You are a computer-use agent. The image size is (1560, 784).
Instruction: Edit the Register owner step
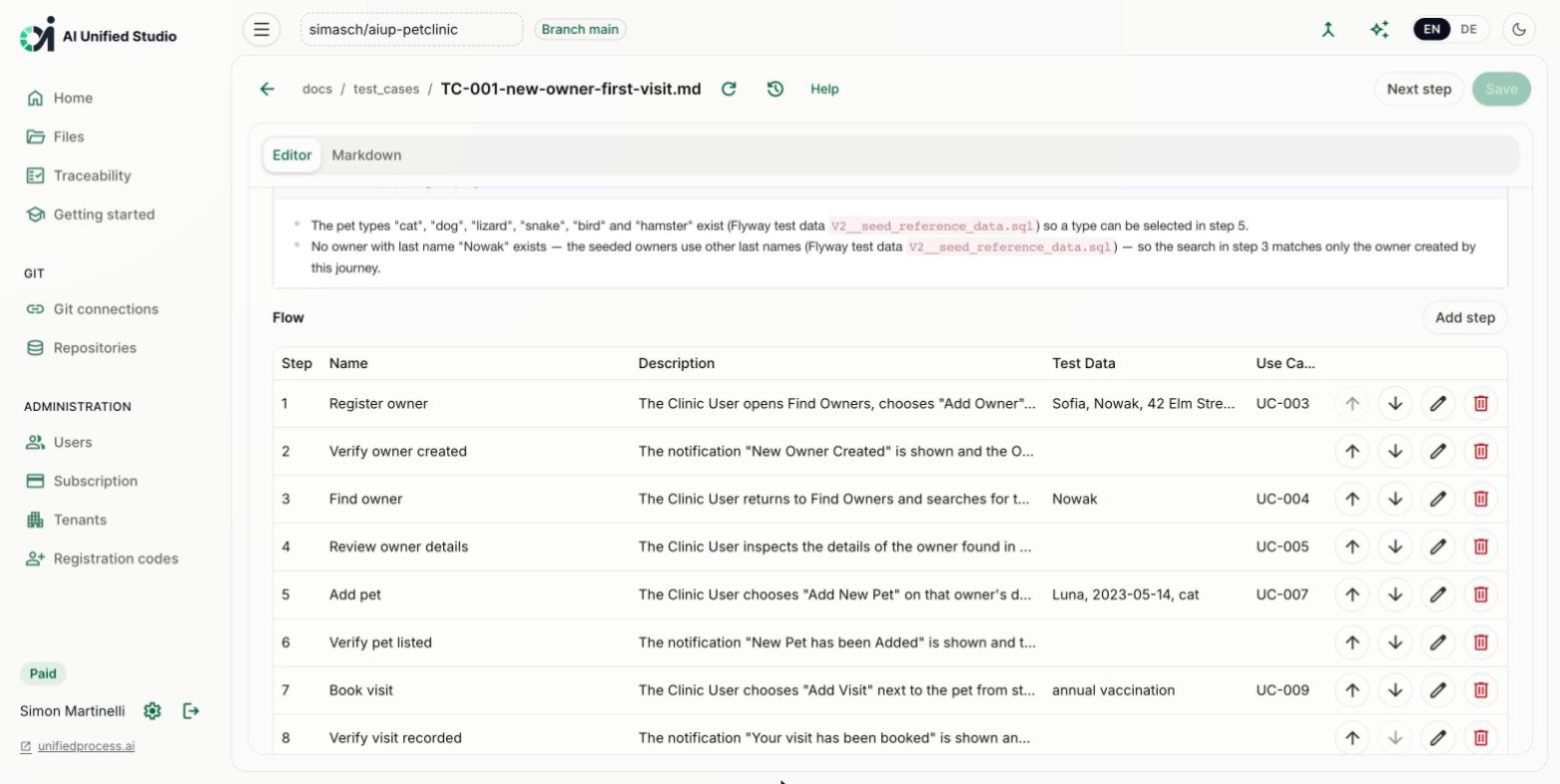click(1438, 404)
